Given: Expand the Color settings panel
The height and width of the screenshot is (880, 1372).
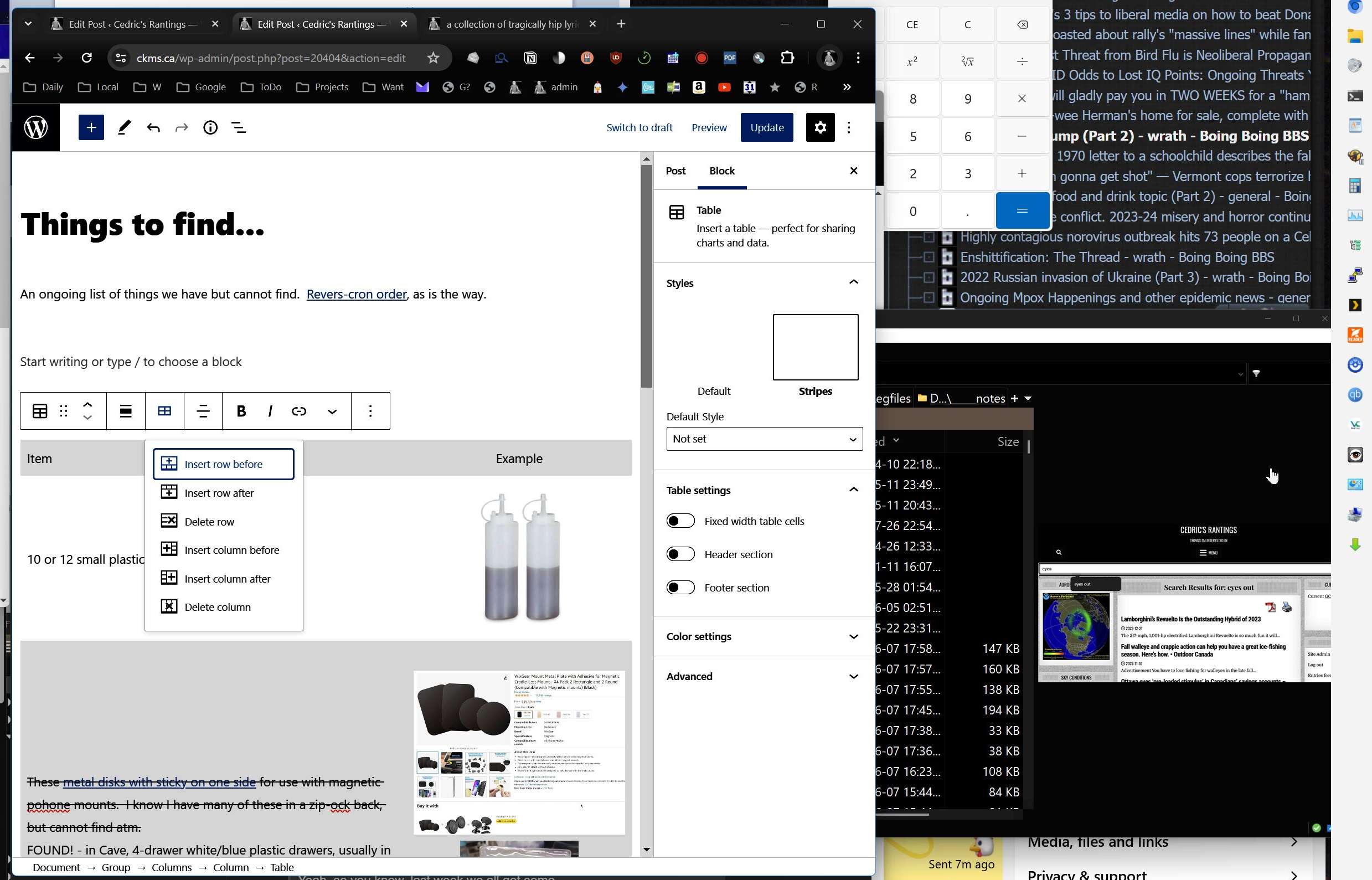Looking at the screenshot, I should (764, 636).
